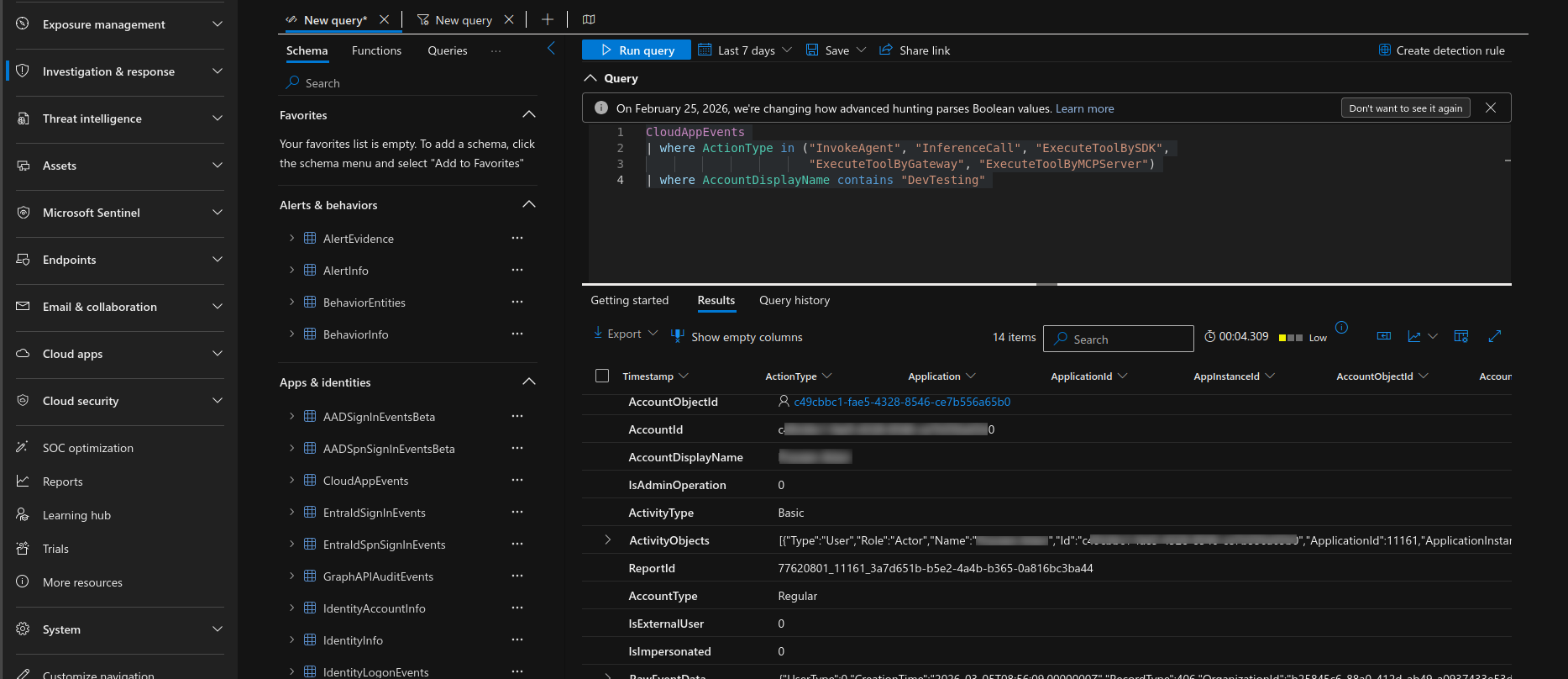Click the query editor resize divider handle
This screenshot has width=1568, height=679.
[x=1046, y=284]
